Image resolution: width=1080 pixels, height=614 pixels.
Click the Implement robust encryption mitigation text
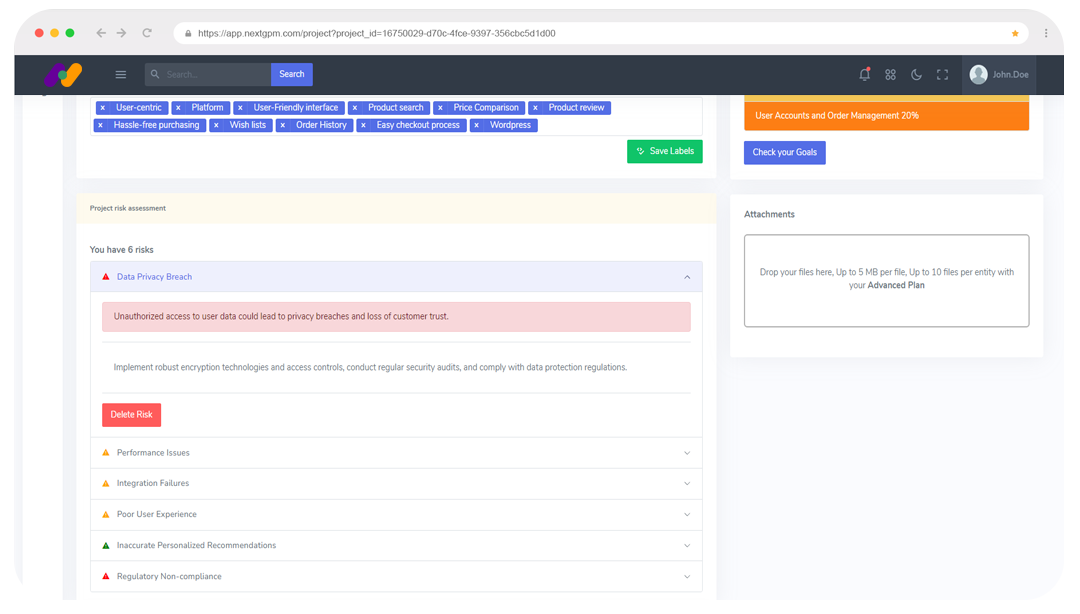pos(370,368)
